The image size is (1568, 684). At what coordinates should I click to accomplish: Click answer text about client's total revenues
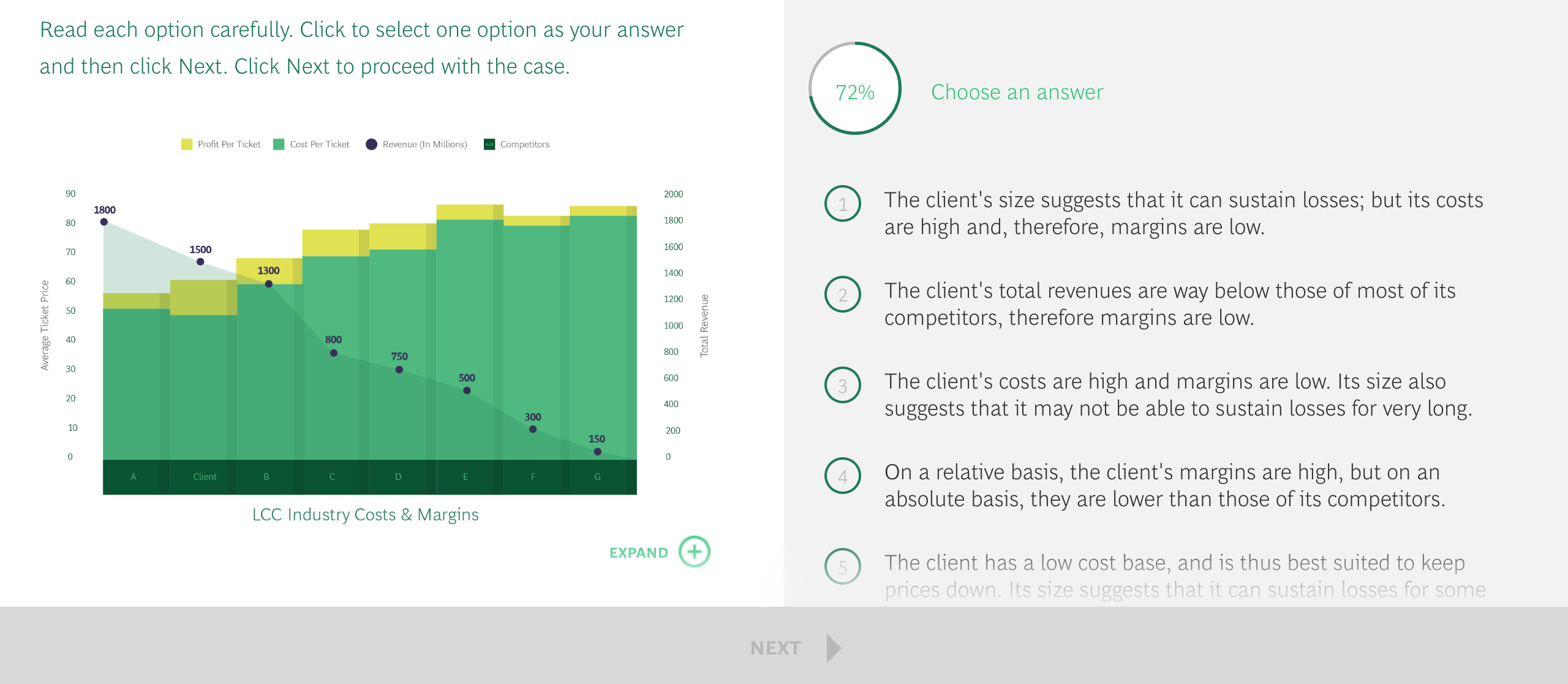[x=1170, y=304]
